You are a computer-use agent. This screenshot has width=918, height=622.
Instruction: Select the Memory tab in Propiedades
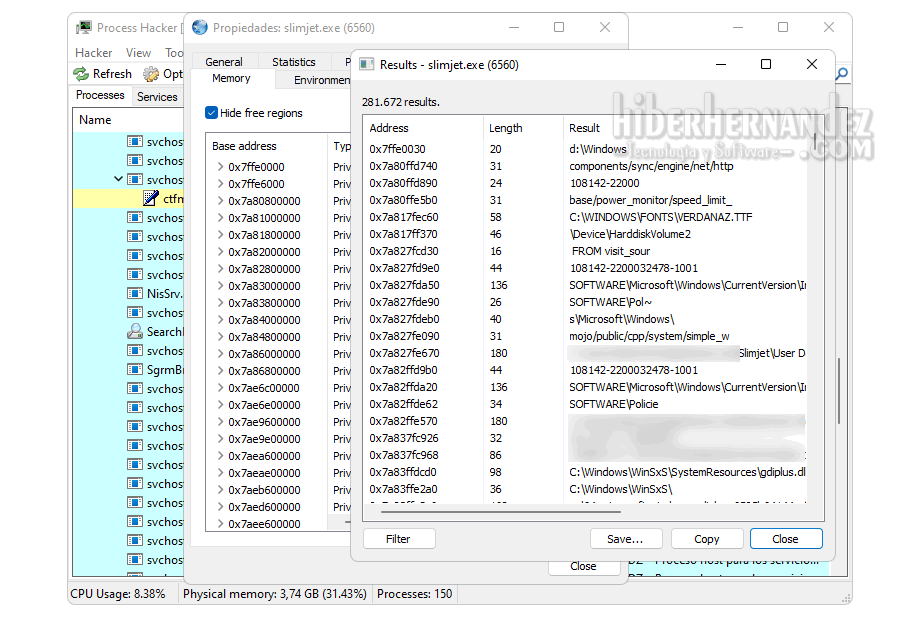[x=231, y=78]
